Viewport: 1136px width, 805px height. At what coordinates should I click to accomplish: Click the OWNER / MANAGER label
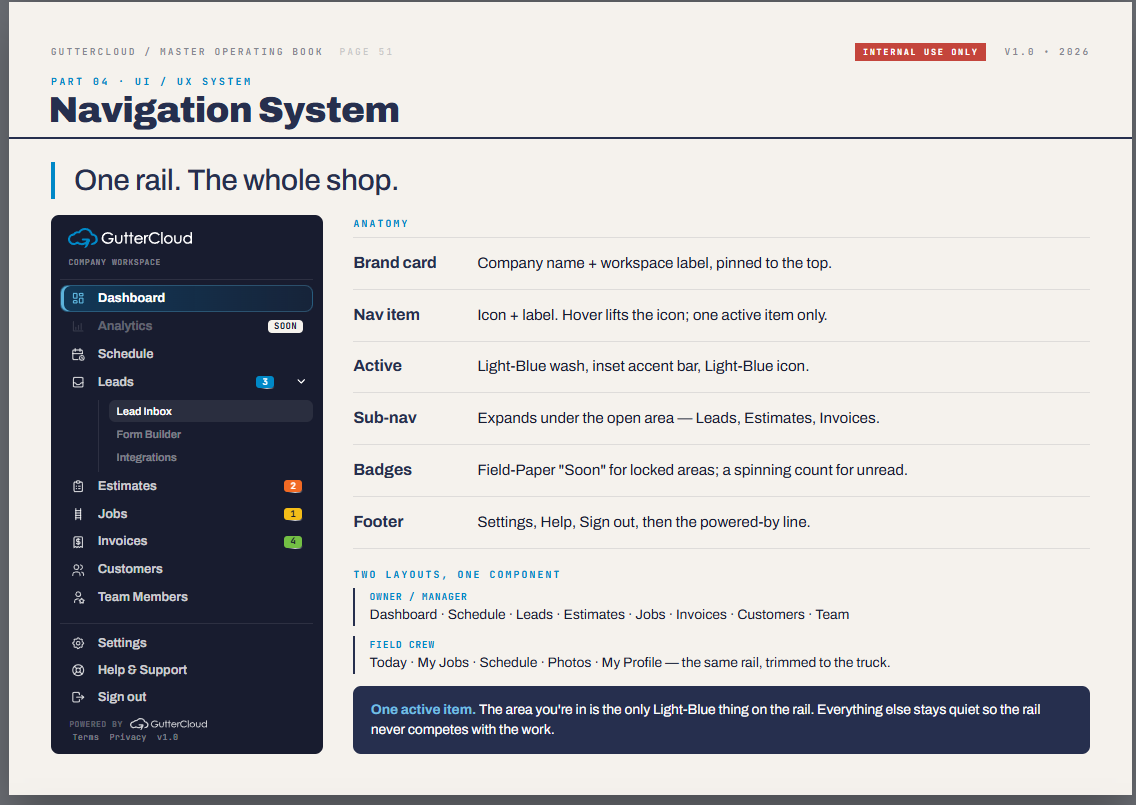pos(418,597)
